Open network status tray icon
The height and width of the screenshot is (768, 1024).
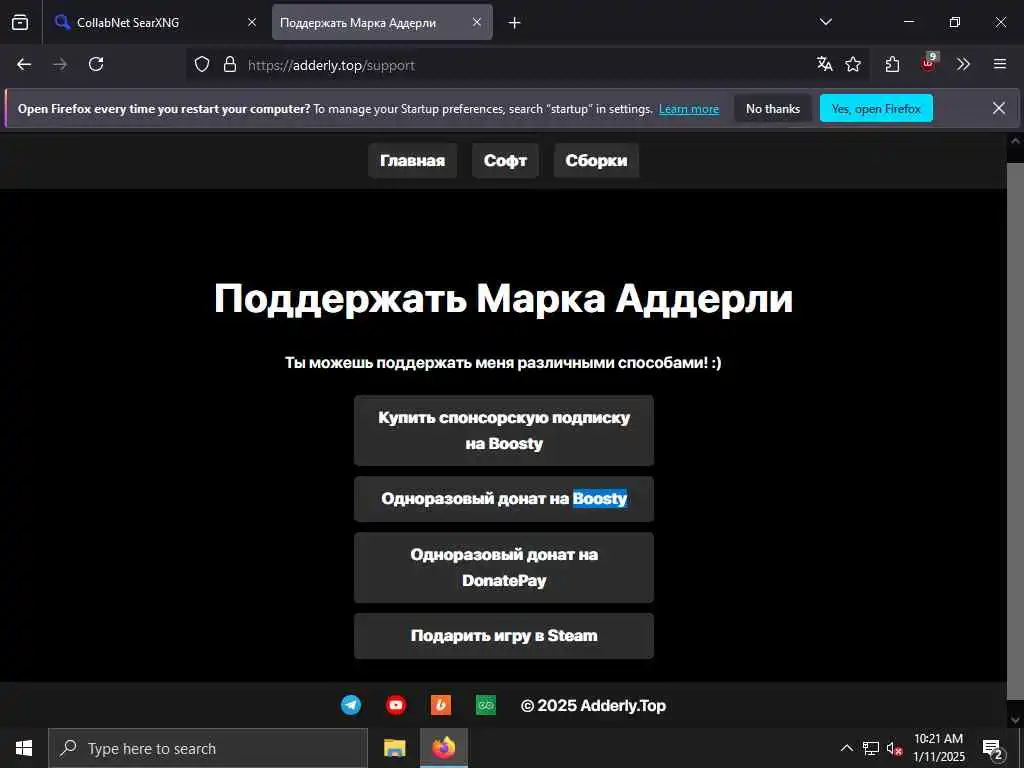tap(871, 748)
